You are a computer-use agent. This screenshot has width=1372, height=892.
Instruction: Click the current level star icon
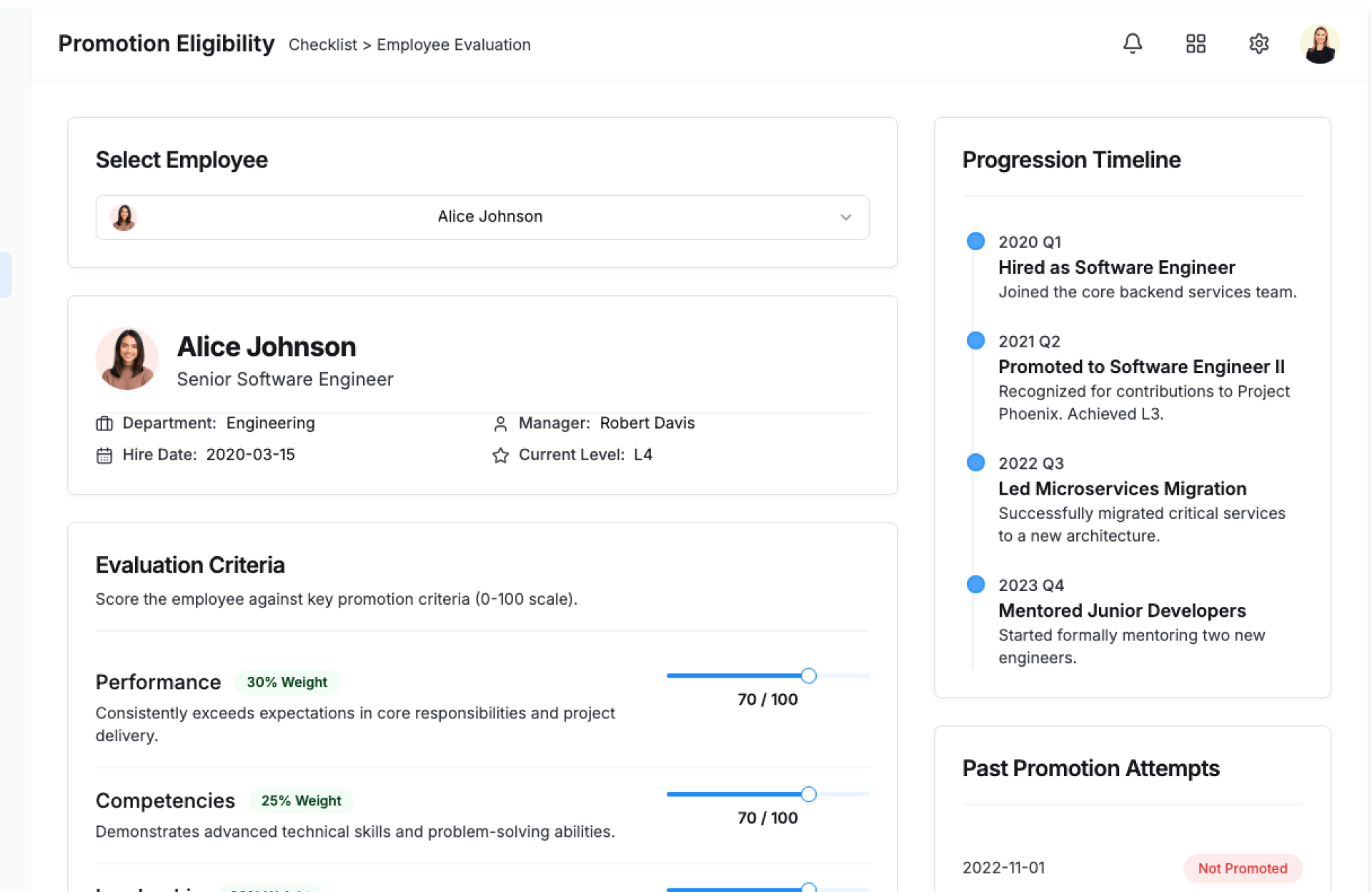pos(500,455)
